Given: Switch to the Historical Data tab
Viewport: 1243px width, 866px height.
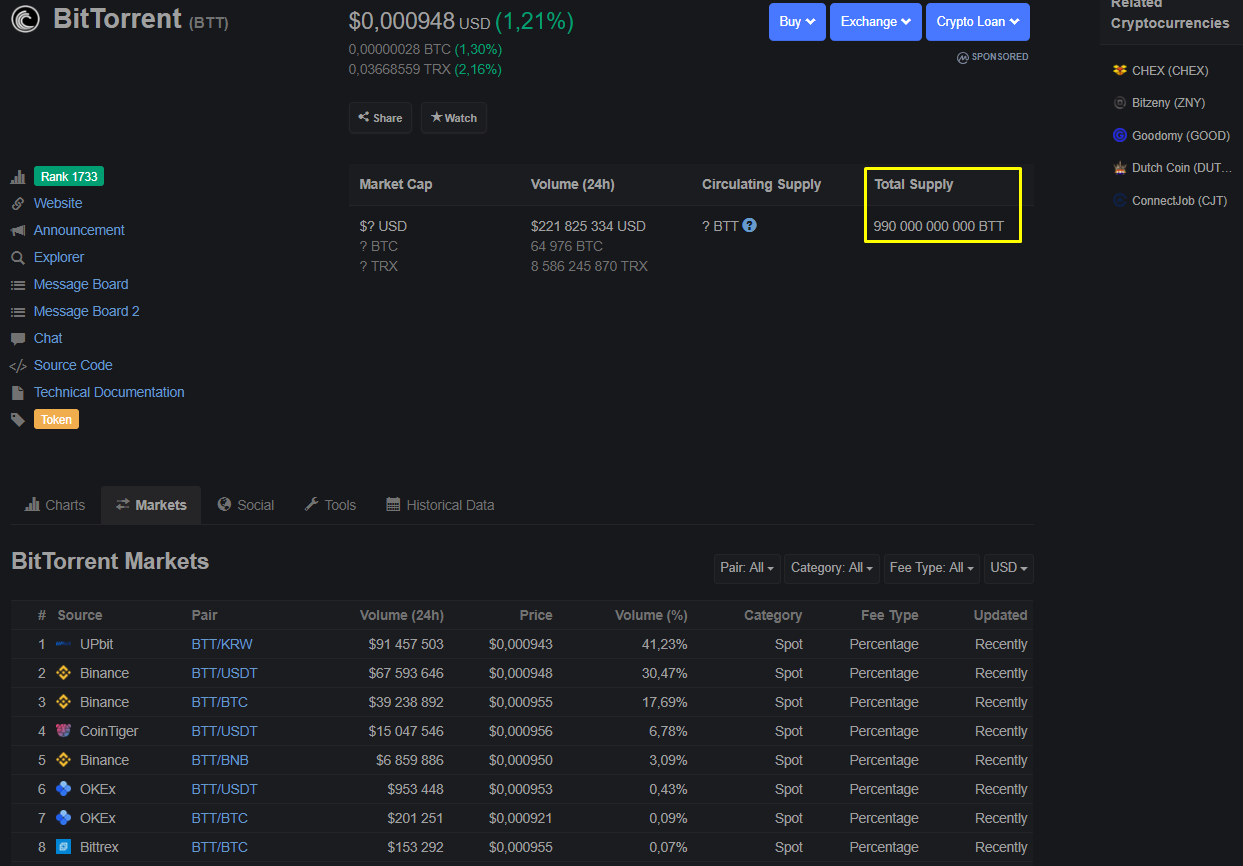Looking at the screenshot, I should click(440, 505).
